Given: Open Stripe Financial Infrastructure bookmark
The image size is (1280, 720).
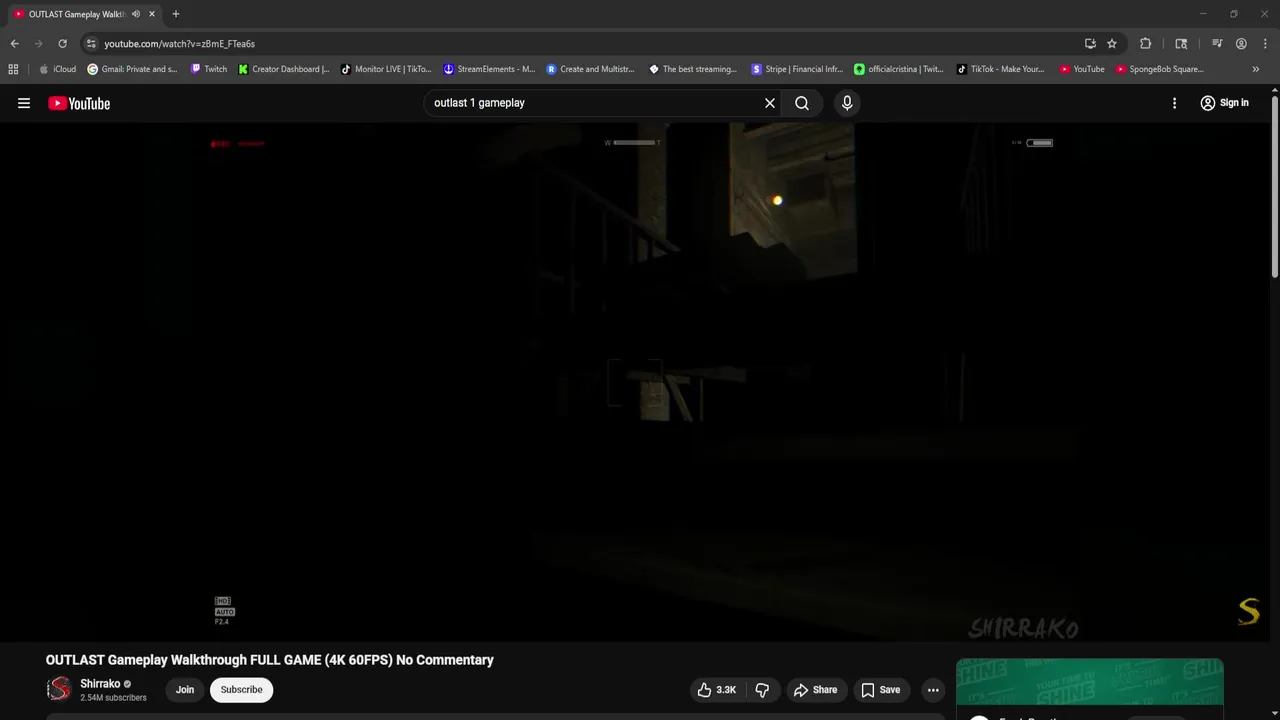Looking at the screenshot, I should [797, 69].
